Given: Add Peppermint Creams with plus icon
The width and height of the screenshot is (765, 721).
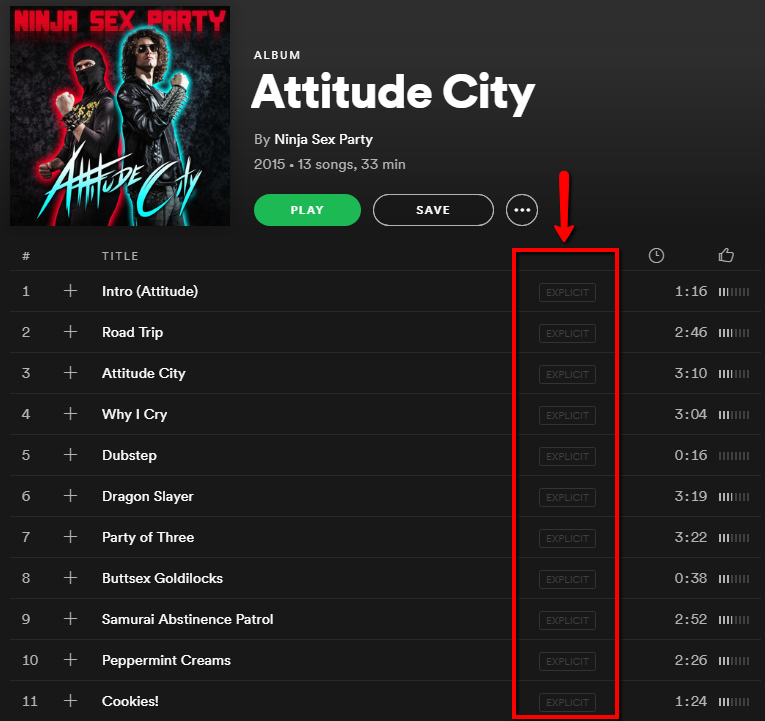Looking at the screenshot, I should coord(70,660).
